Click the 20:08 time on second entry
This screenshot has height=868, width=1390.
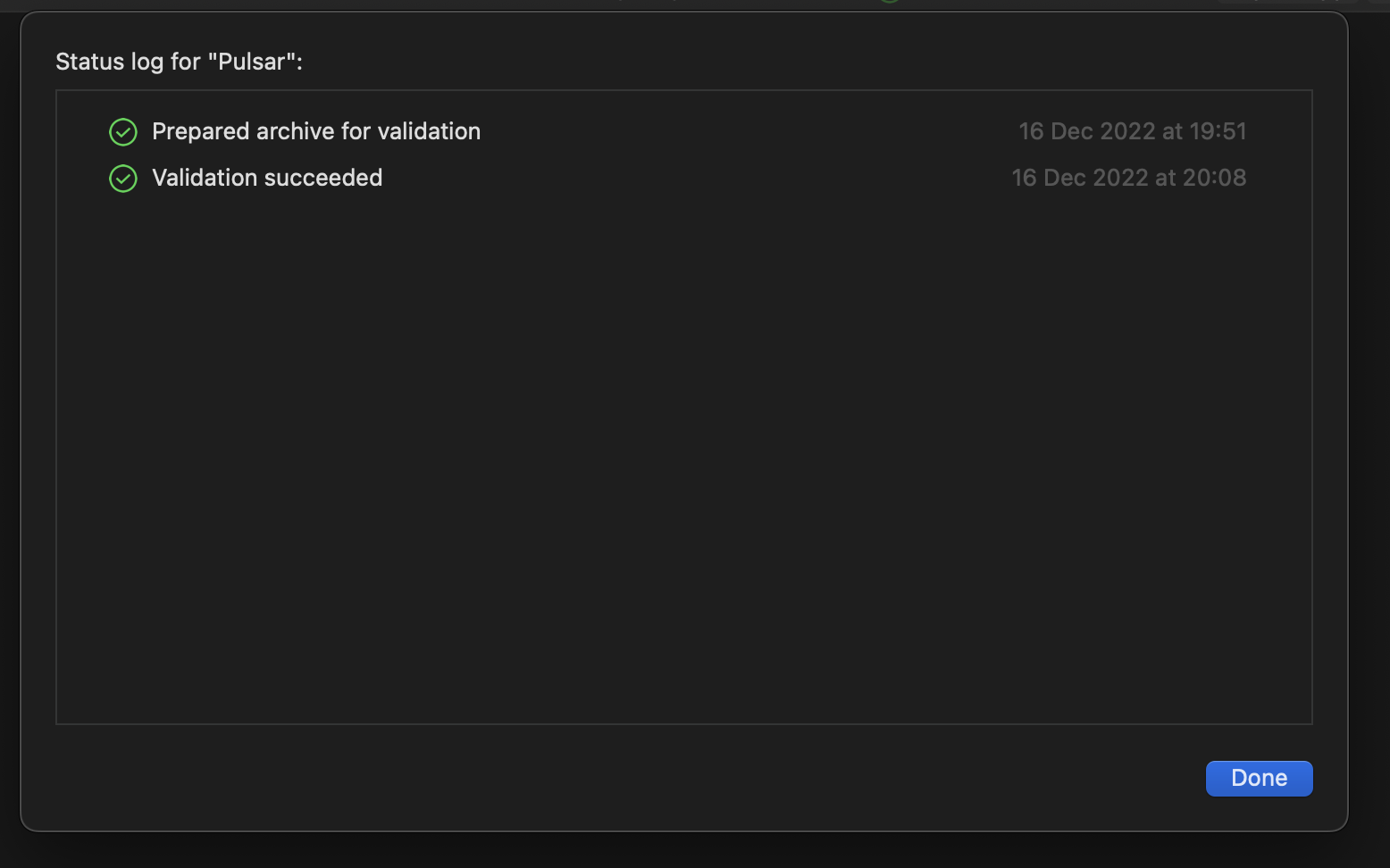coord(1214,178)
